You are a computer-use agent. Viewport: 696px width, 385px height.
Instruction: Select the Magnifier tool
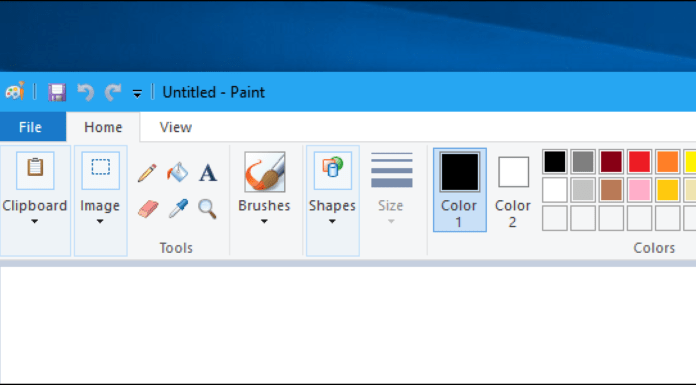click(x=207, y=209)
